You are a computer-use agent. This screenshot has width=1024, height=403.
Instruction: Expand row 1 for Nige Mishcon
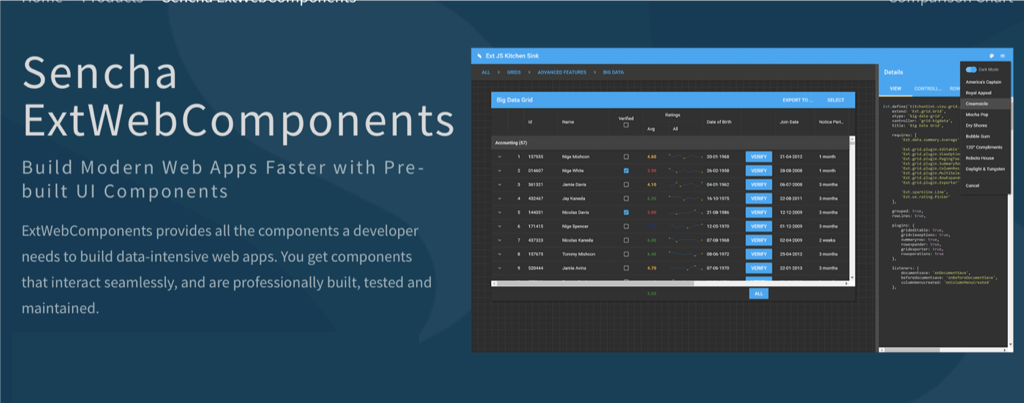[x=500, y=157]
